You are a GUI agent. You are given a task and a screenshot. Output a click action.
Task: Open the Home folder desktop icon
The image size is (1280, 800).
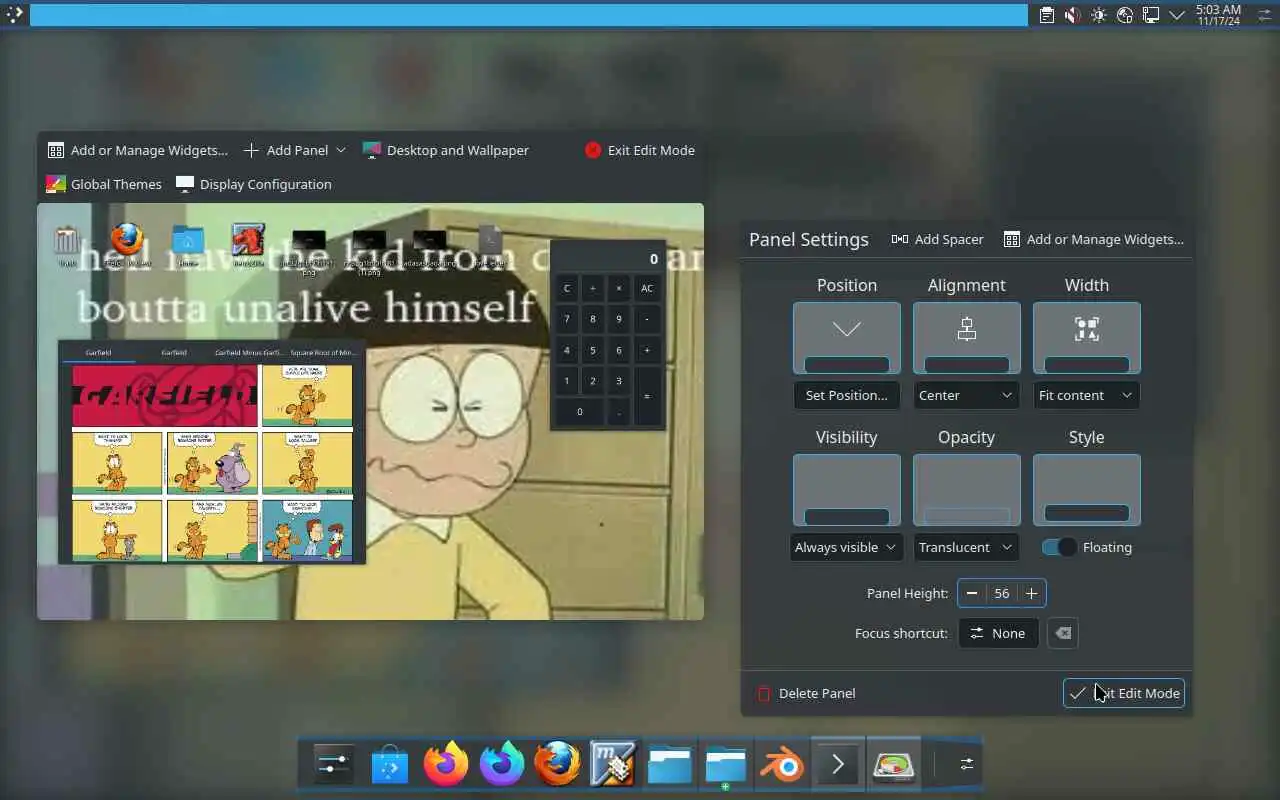187,246
